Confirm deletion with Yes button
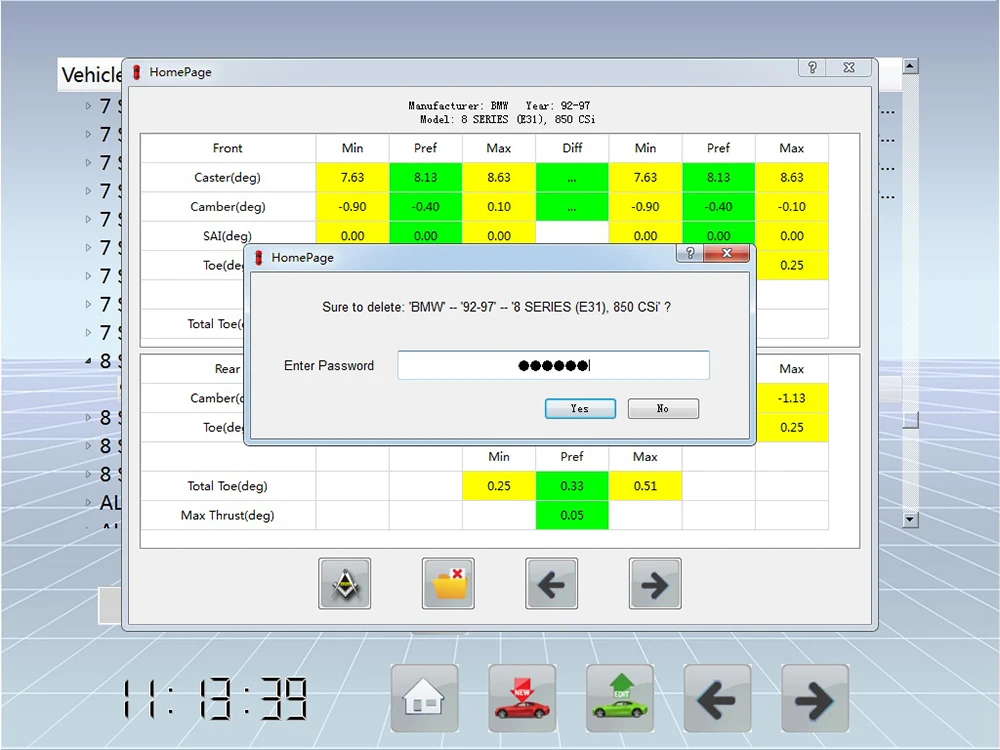This screenshot has height=750, width=1000. [580, 409]
